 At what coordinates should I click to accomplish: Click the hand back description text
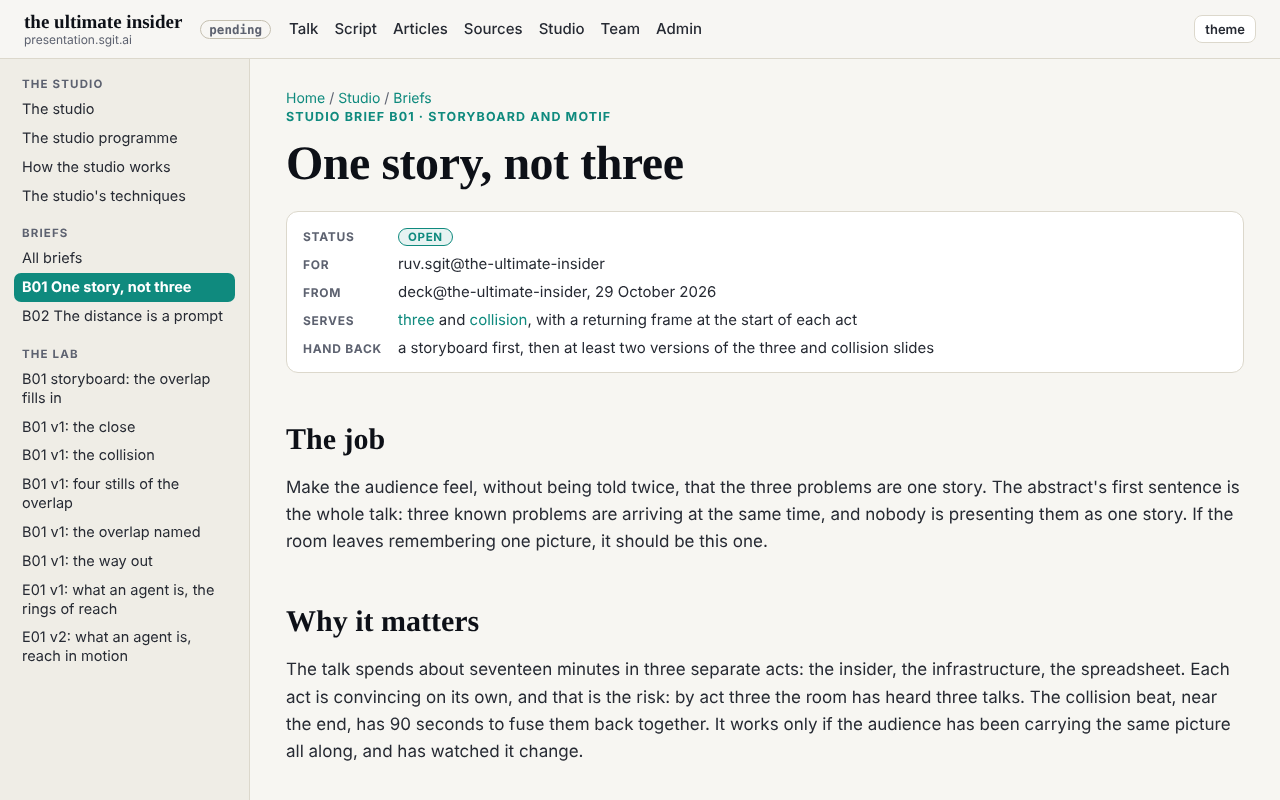(666, 348)
